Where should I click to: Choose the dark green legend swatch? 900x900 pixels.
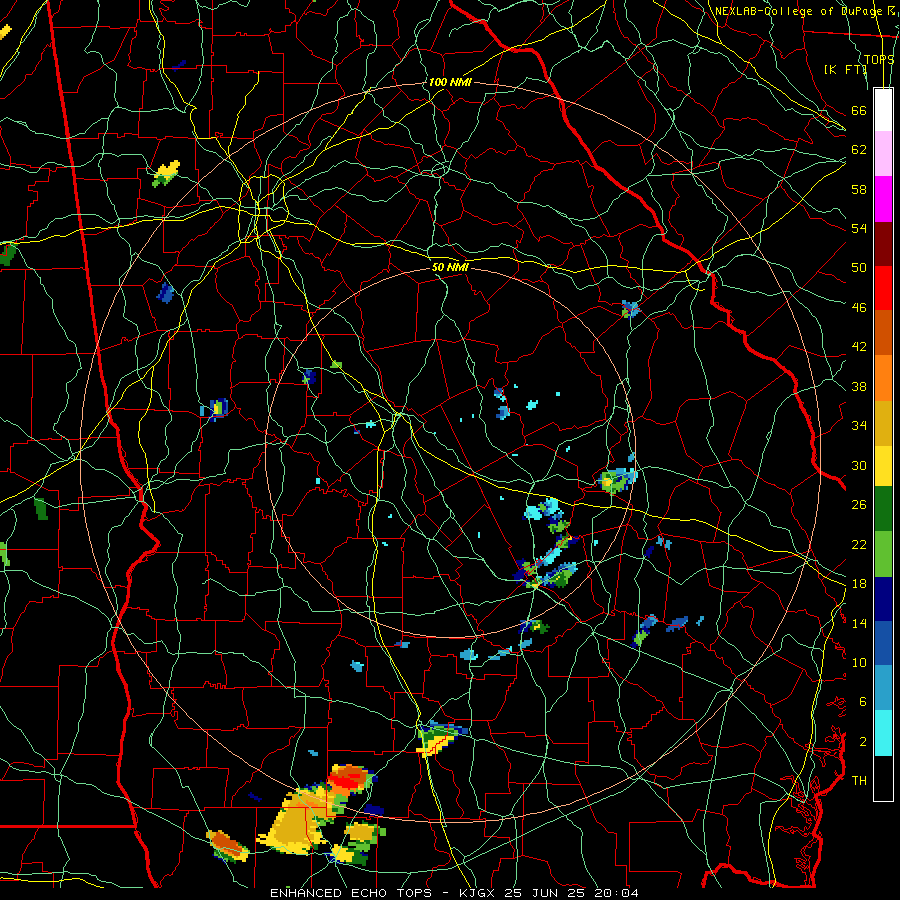(883, 509)
